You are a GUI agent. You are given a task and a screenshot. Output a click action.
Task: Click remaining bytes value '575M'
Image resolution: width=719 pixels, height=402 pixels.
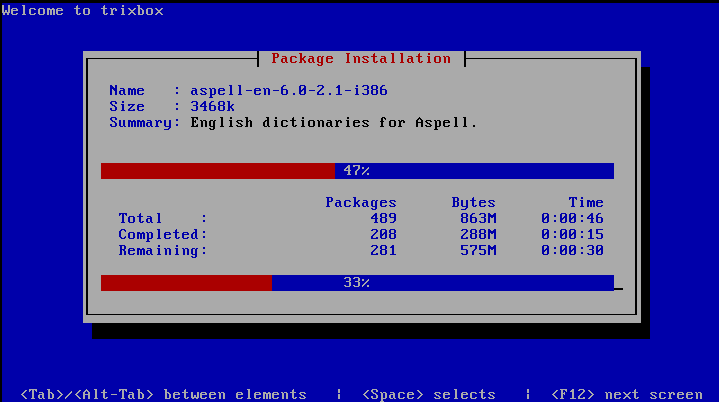[478, 250]
